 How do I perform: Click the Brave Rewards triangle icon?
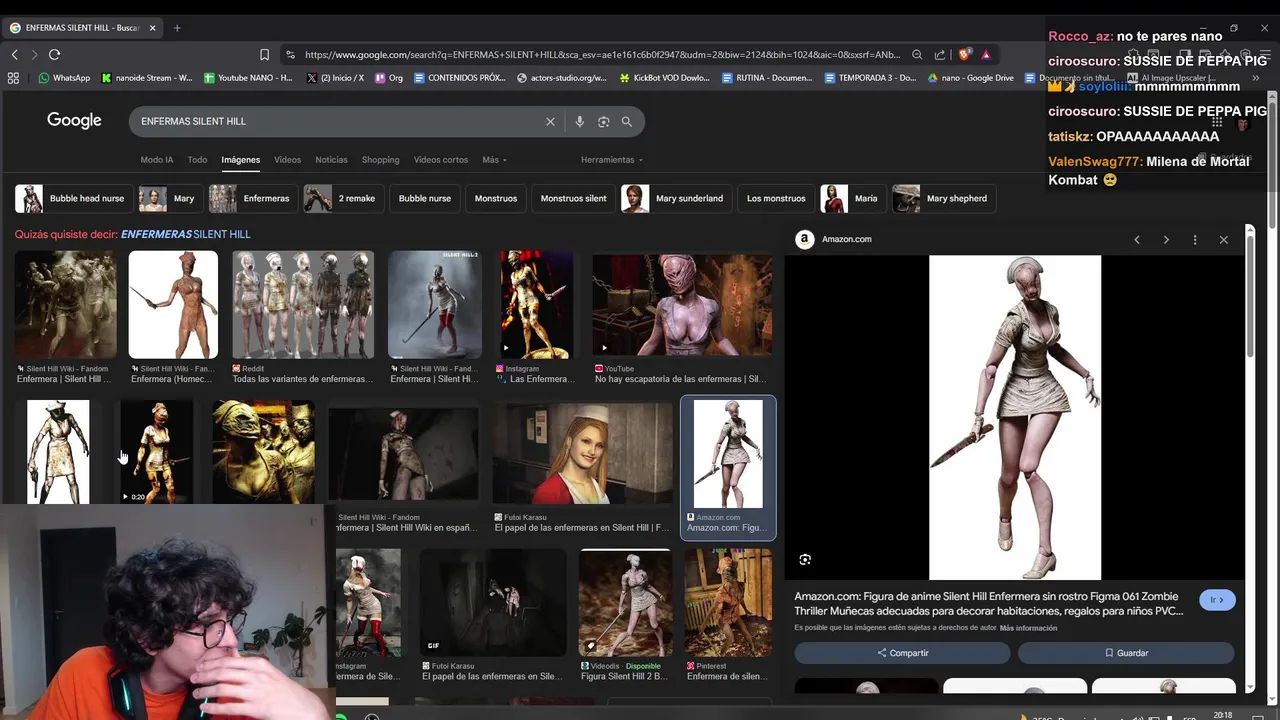pos(985,55)
